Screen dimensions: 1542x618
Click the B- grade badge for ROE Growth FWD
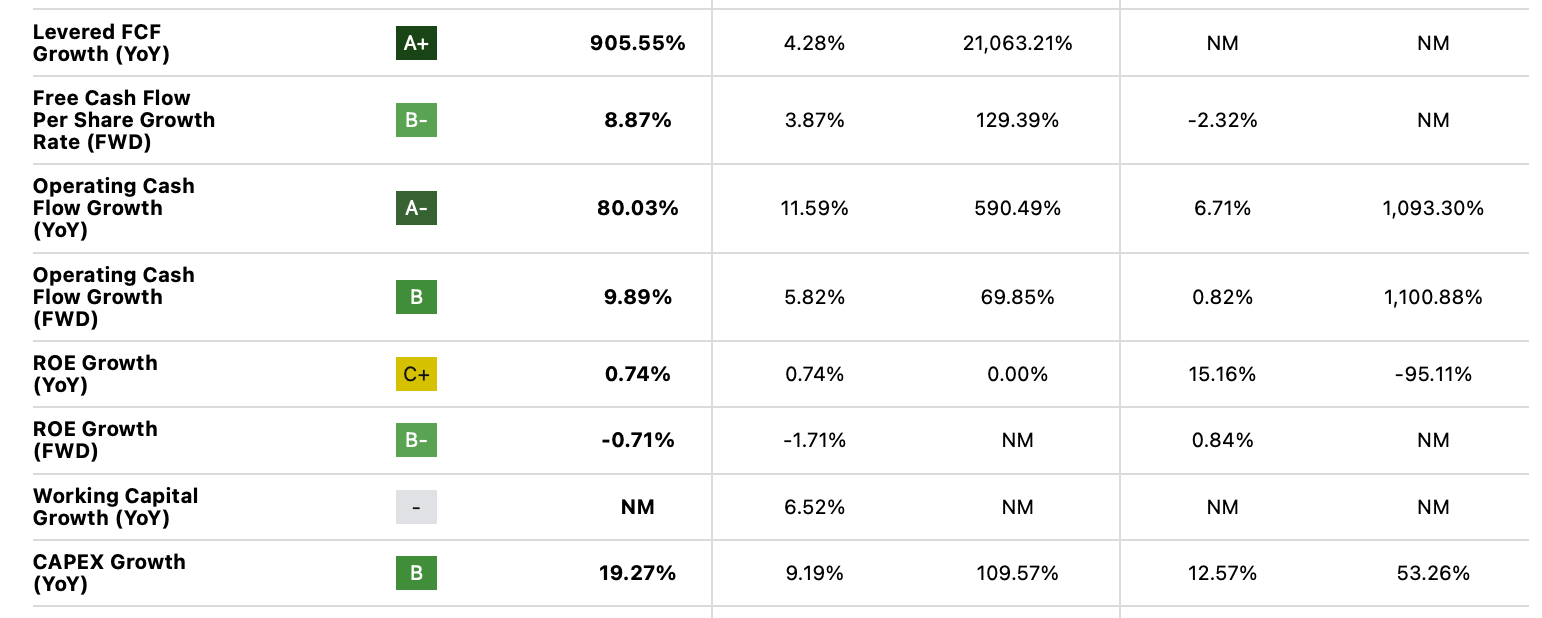(416, 440)
